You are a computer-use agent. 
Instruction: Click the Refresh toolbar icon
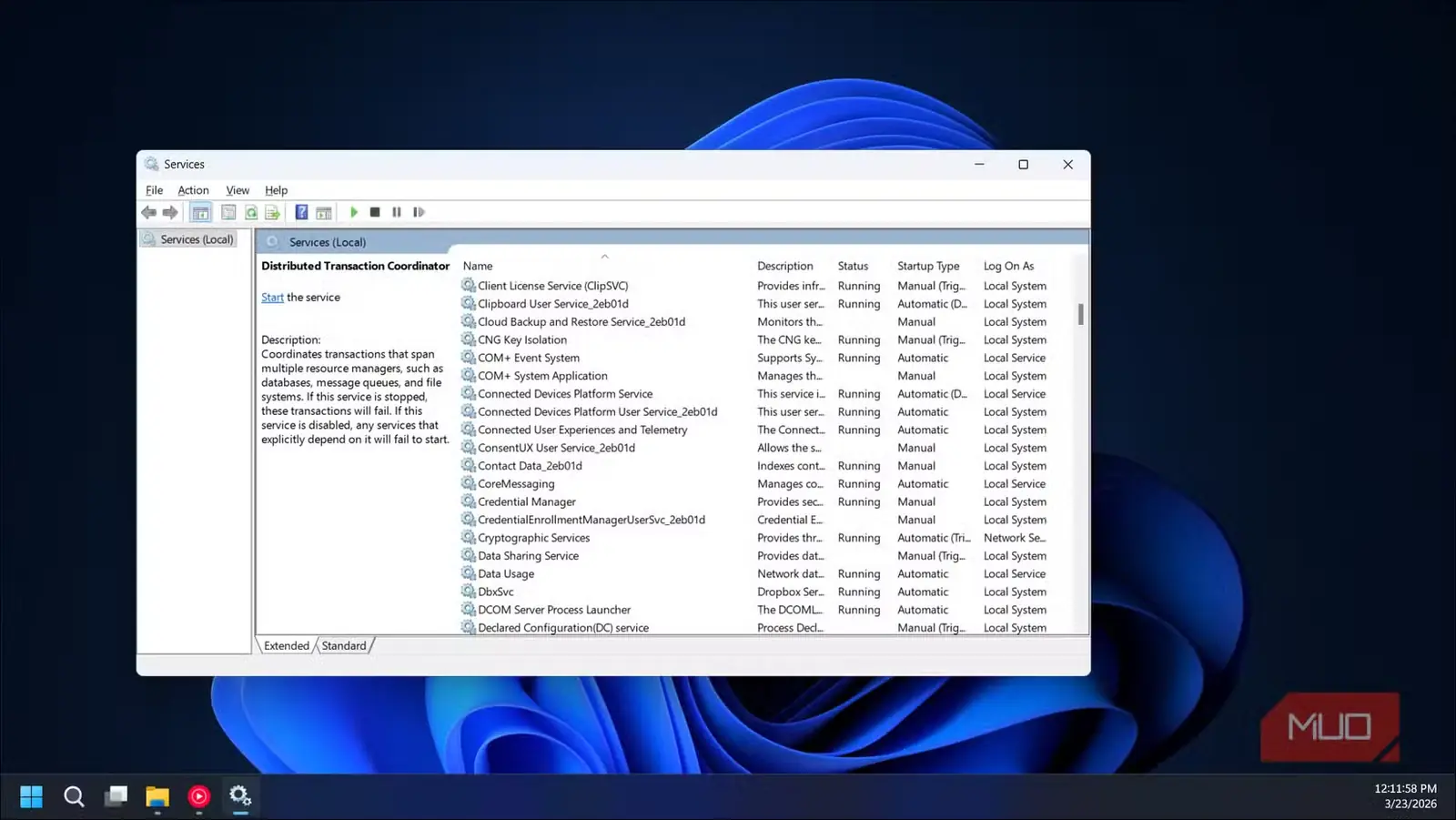[251, 212]
